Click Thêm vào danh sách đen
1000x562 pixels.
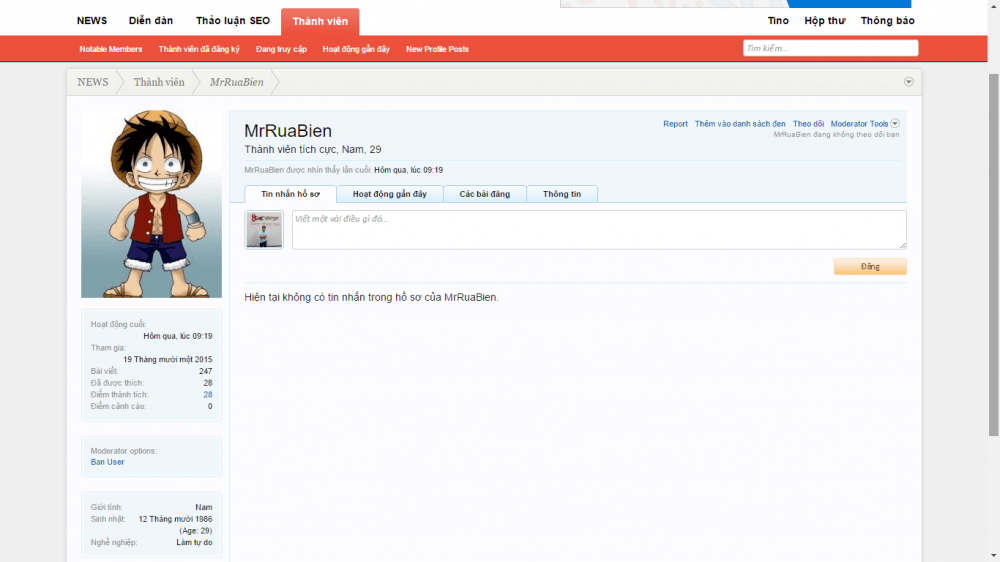tap(740, 124)
